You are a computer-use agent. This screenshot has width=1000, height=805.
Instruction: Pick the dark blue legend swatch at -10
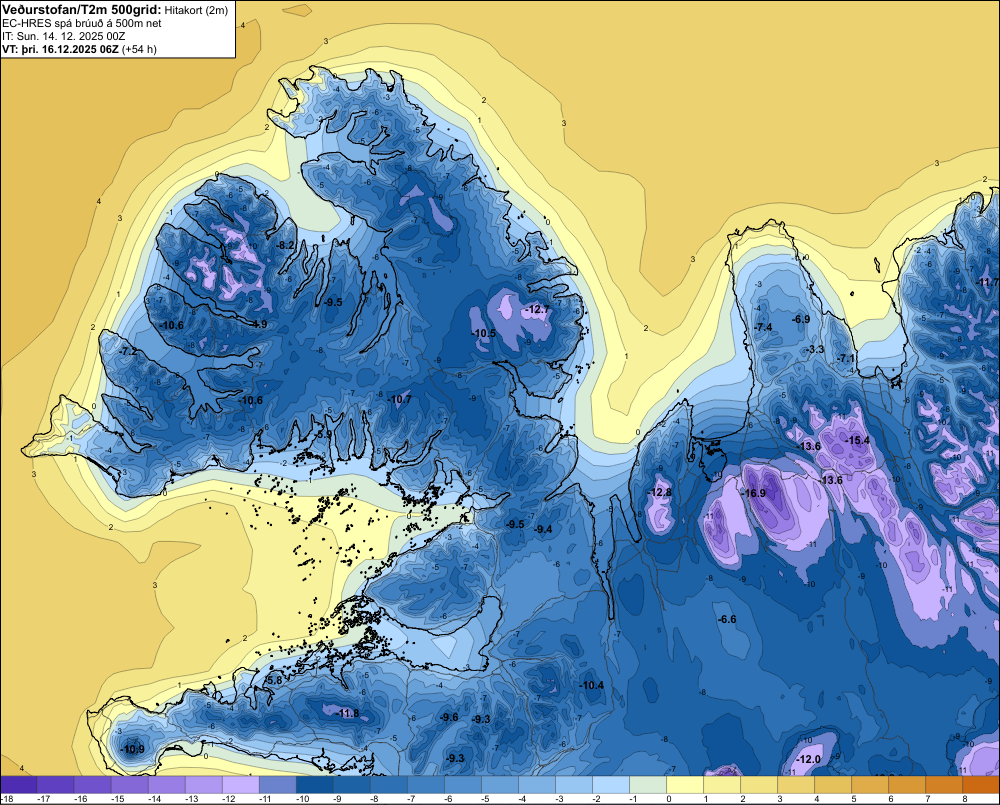click(x=315, y=784)
